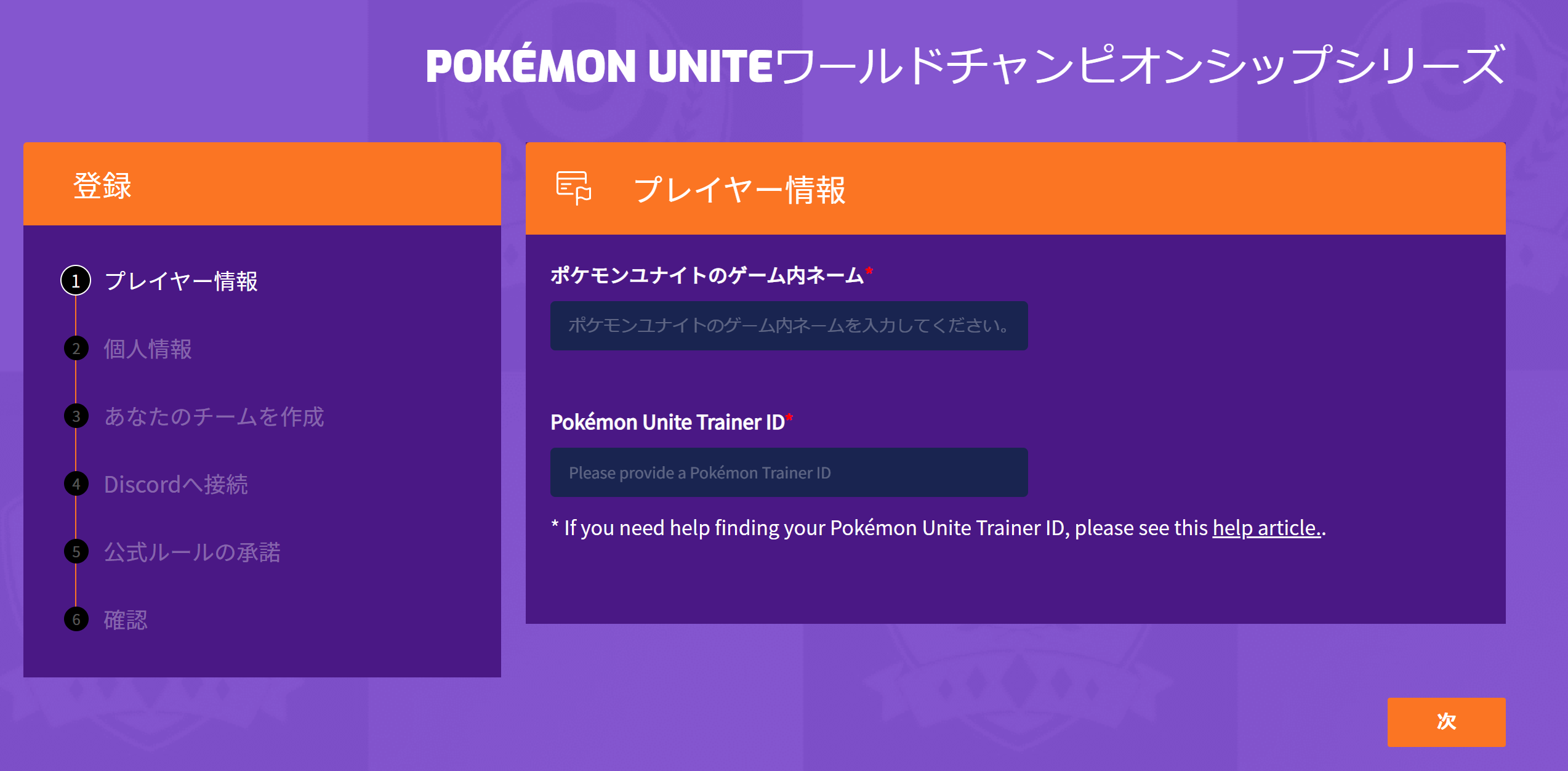The width and height of the screenshot is (1568, 771).
Task: Select step 6 circle next to 確認
Action: (76, 620)
